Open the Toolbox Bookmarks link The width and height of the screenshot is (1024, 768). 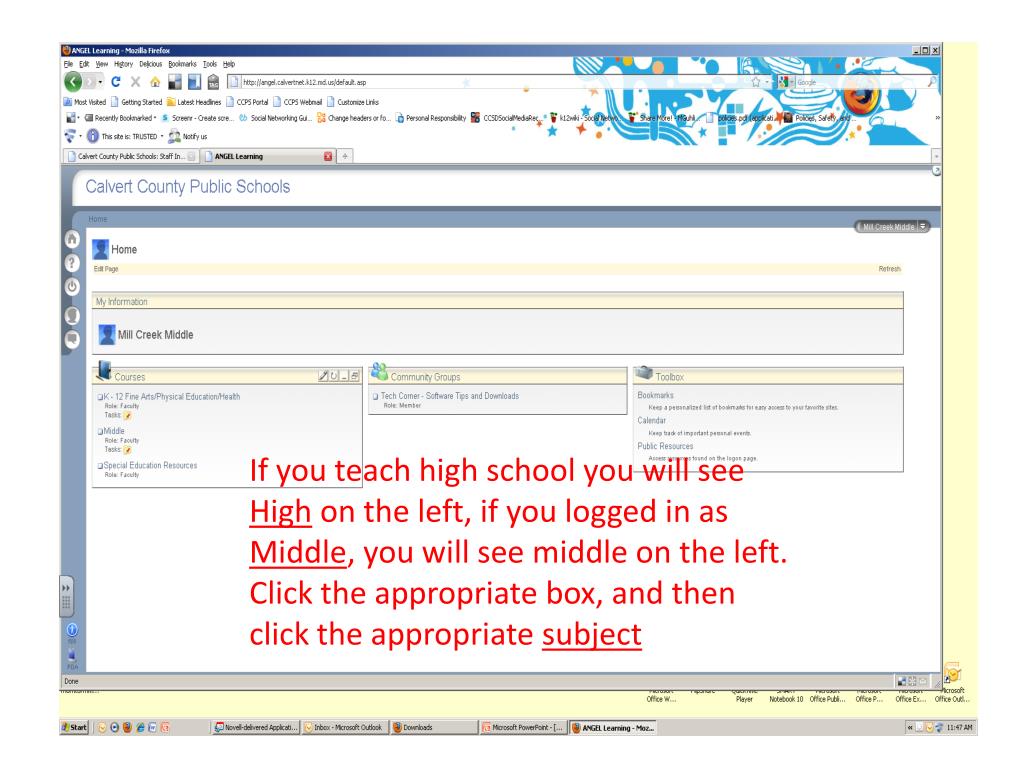(655, 395)
